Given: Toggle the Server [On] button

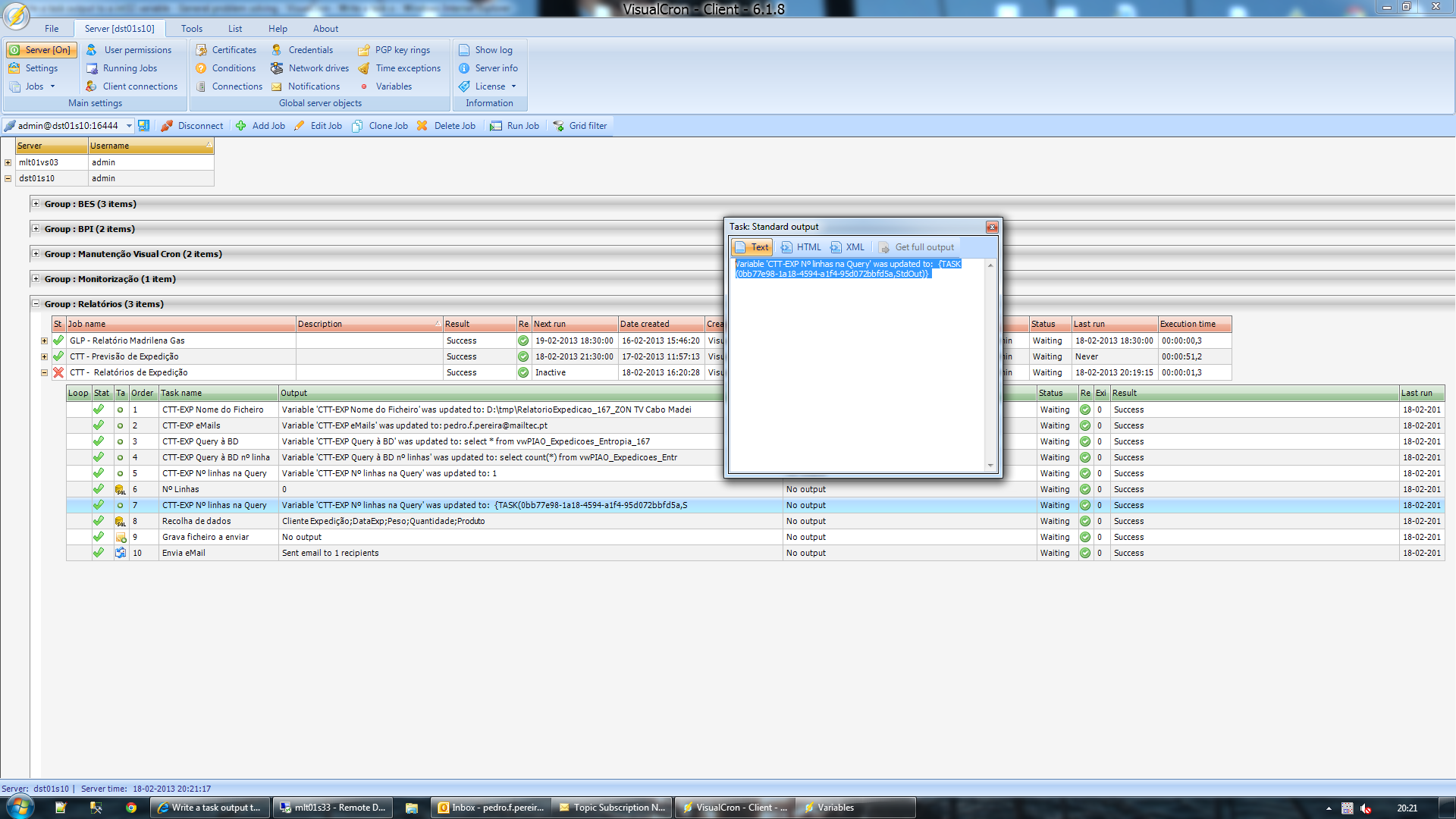Looking at the screenshot, I should click(42, 50).
